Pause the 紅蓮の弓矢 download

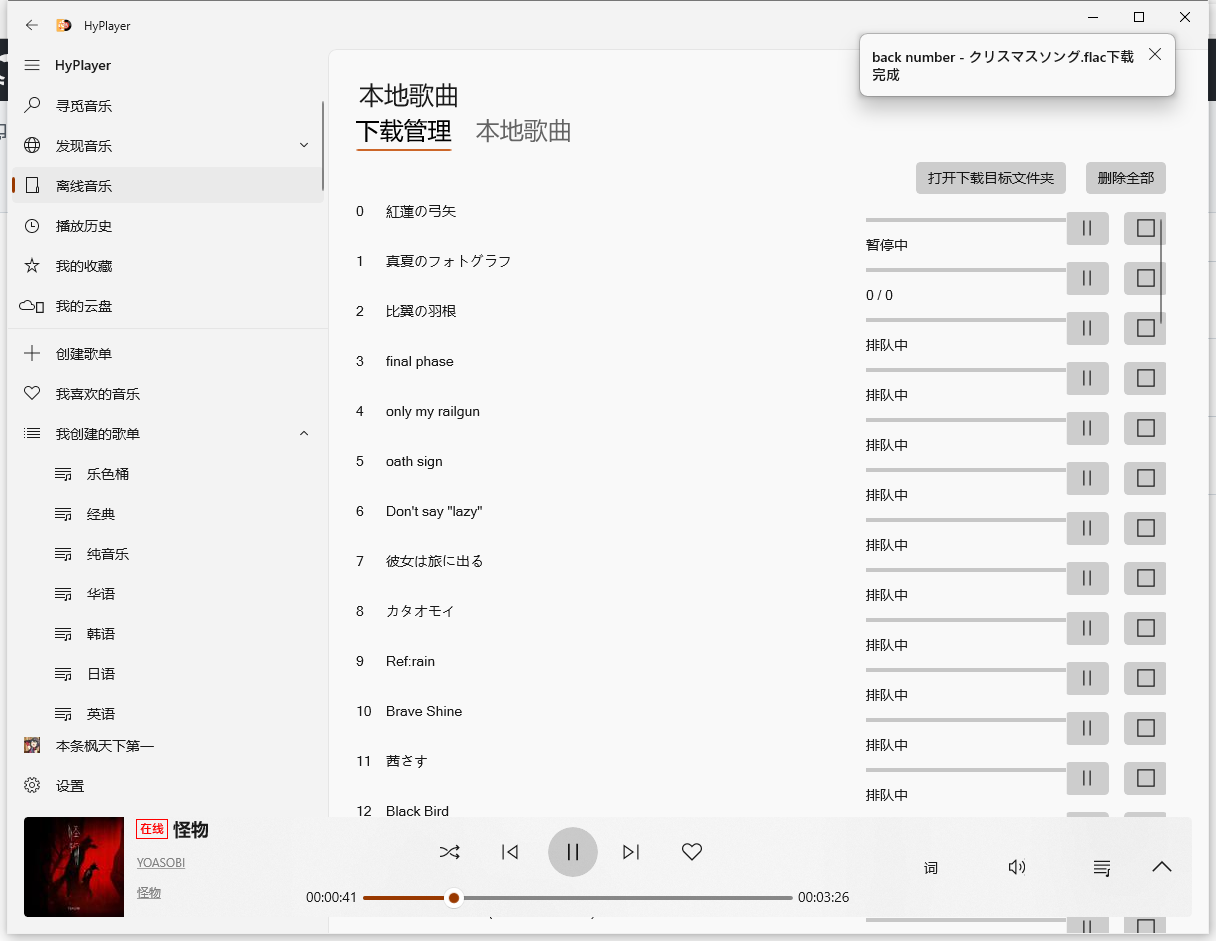click(1087, 228)
